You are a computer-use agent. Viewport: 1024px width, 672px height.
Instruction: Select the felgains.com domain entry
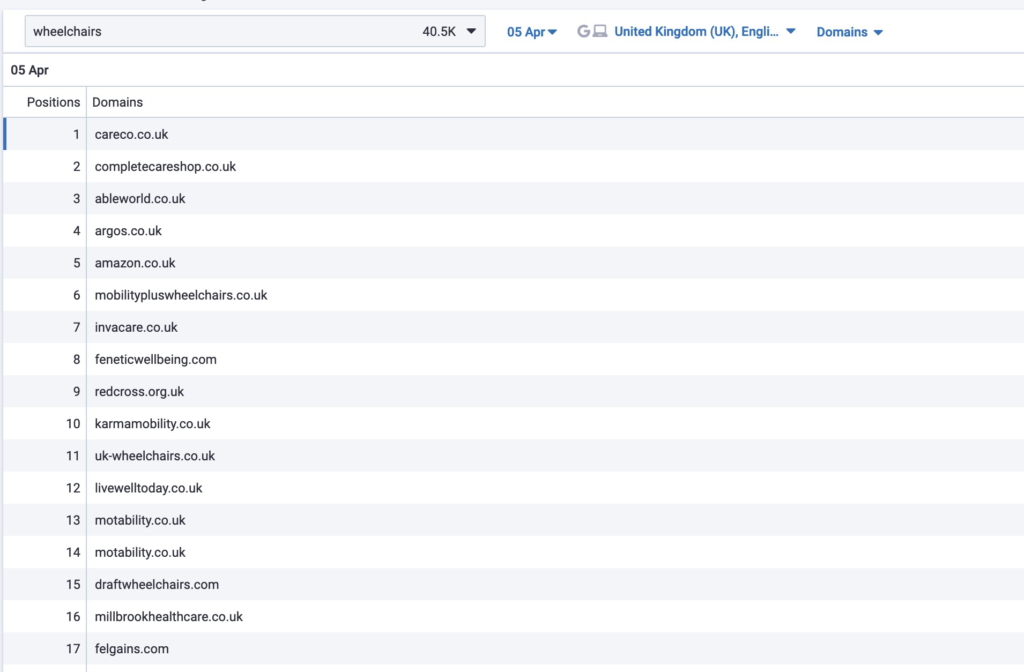131,648
